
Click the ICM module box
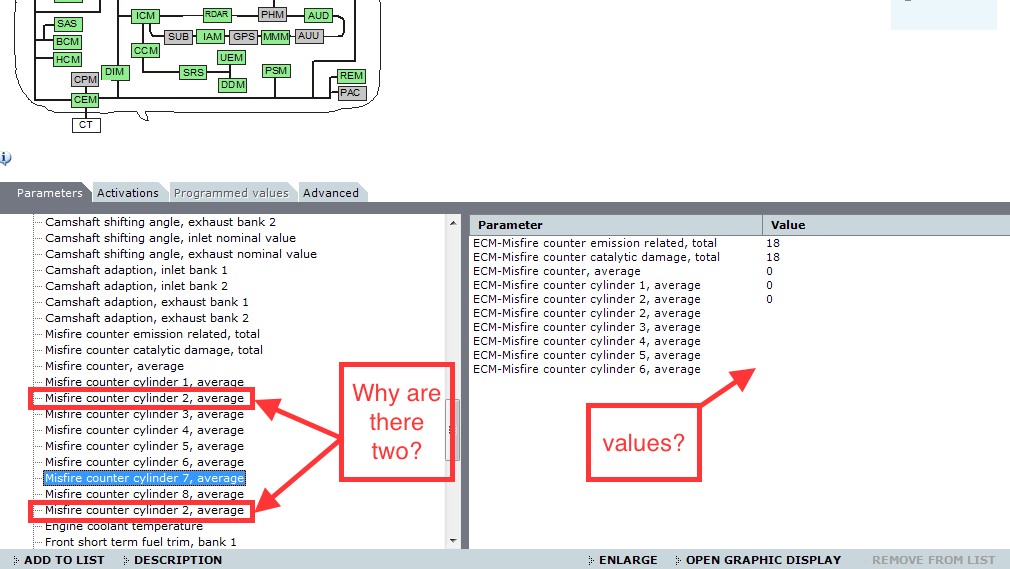[x=146, y=16]
